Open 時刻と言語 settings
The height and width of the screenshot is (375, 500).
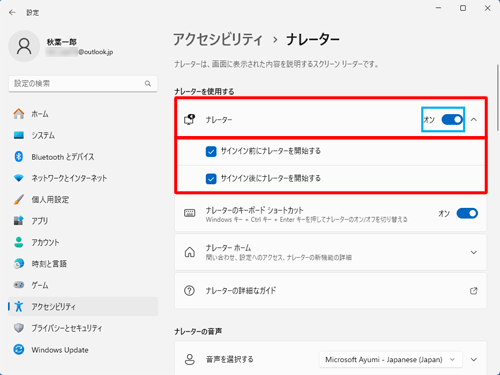pyautogui.click(x=83, y=264)
